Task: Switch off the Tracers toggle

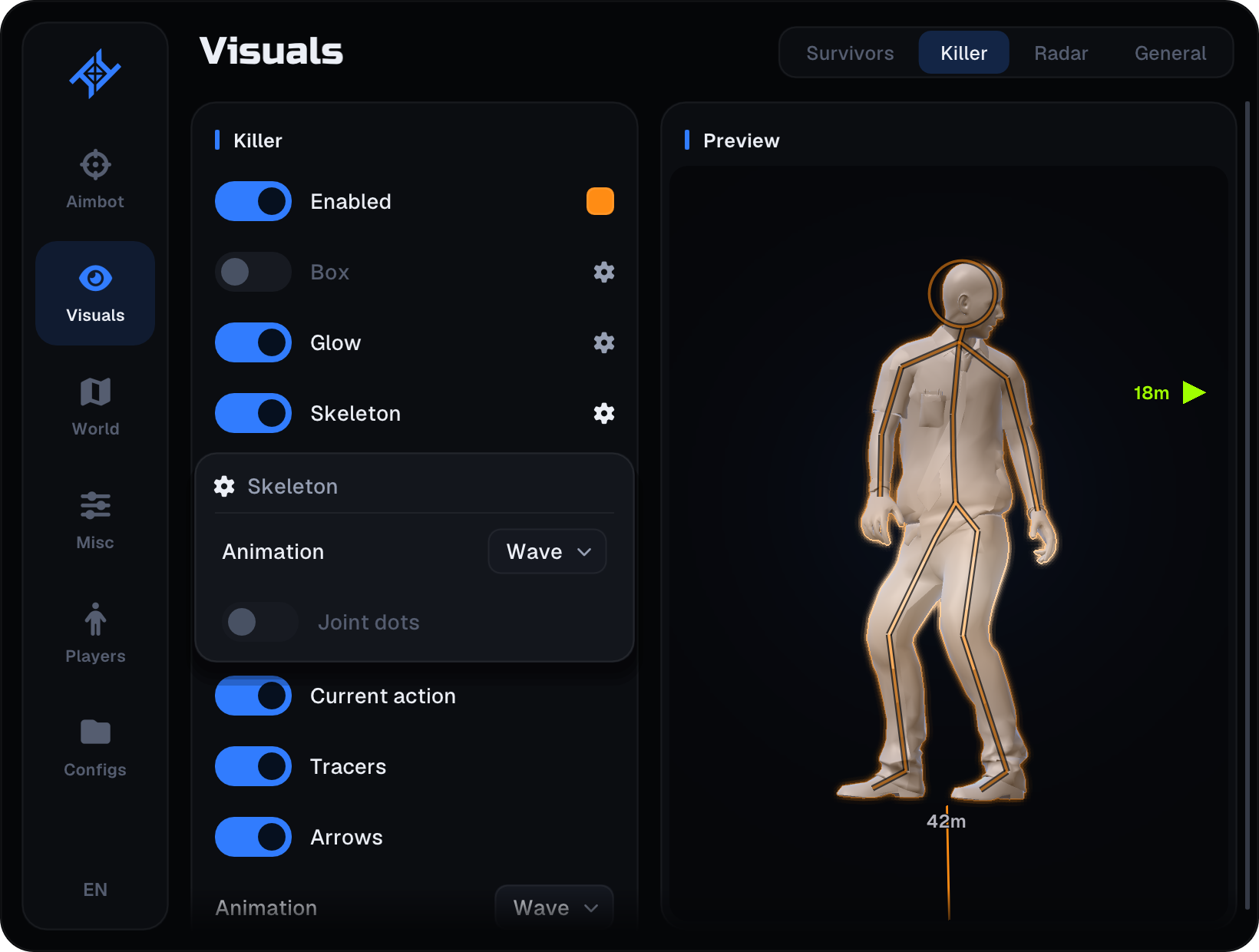Action: coord(253,766)
